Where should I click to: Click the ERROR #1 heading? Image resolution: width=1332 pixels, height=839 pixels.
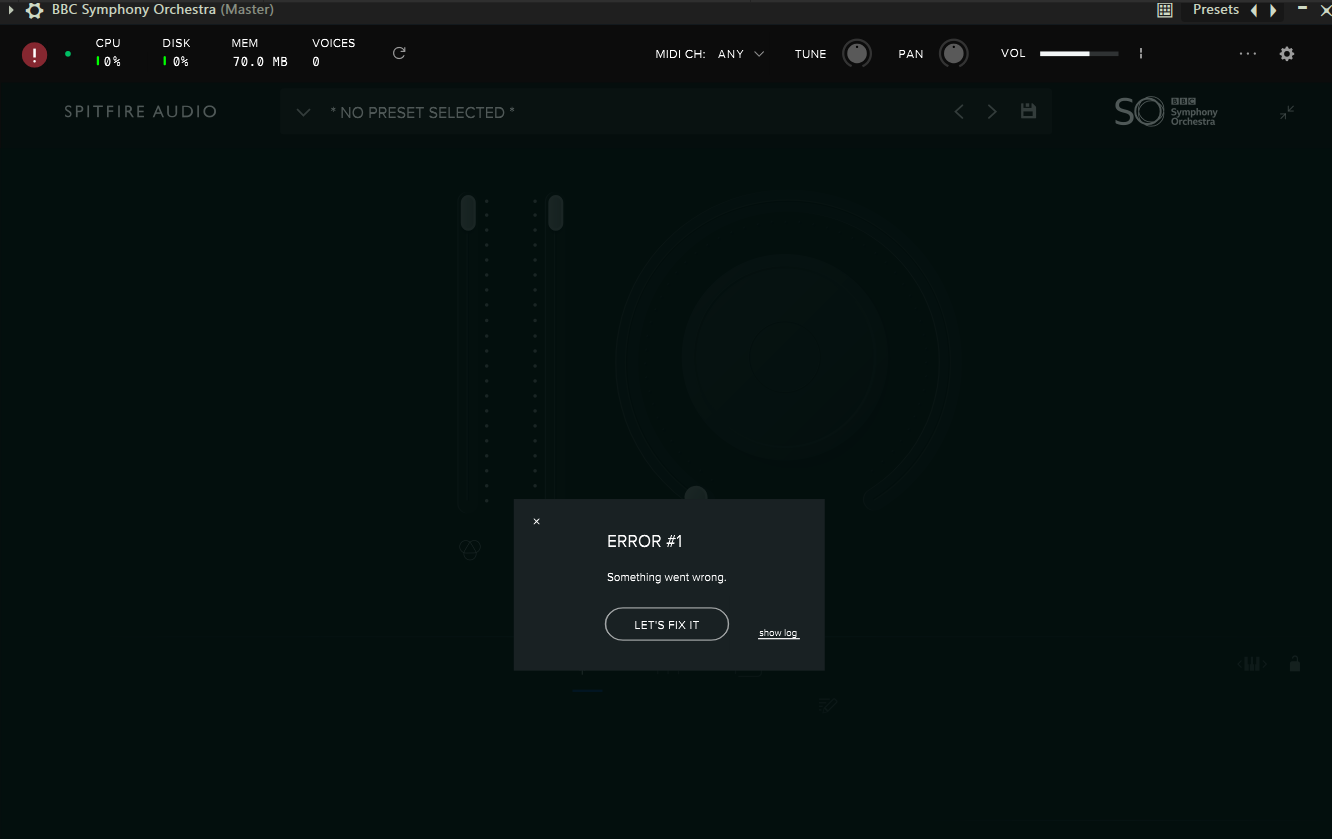click(x=644, y=541)
